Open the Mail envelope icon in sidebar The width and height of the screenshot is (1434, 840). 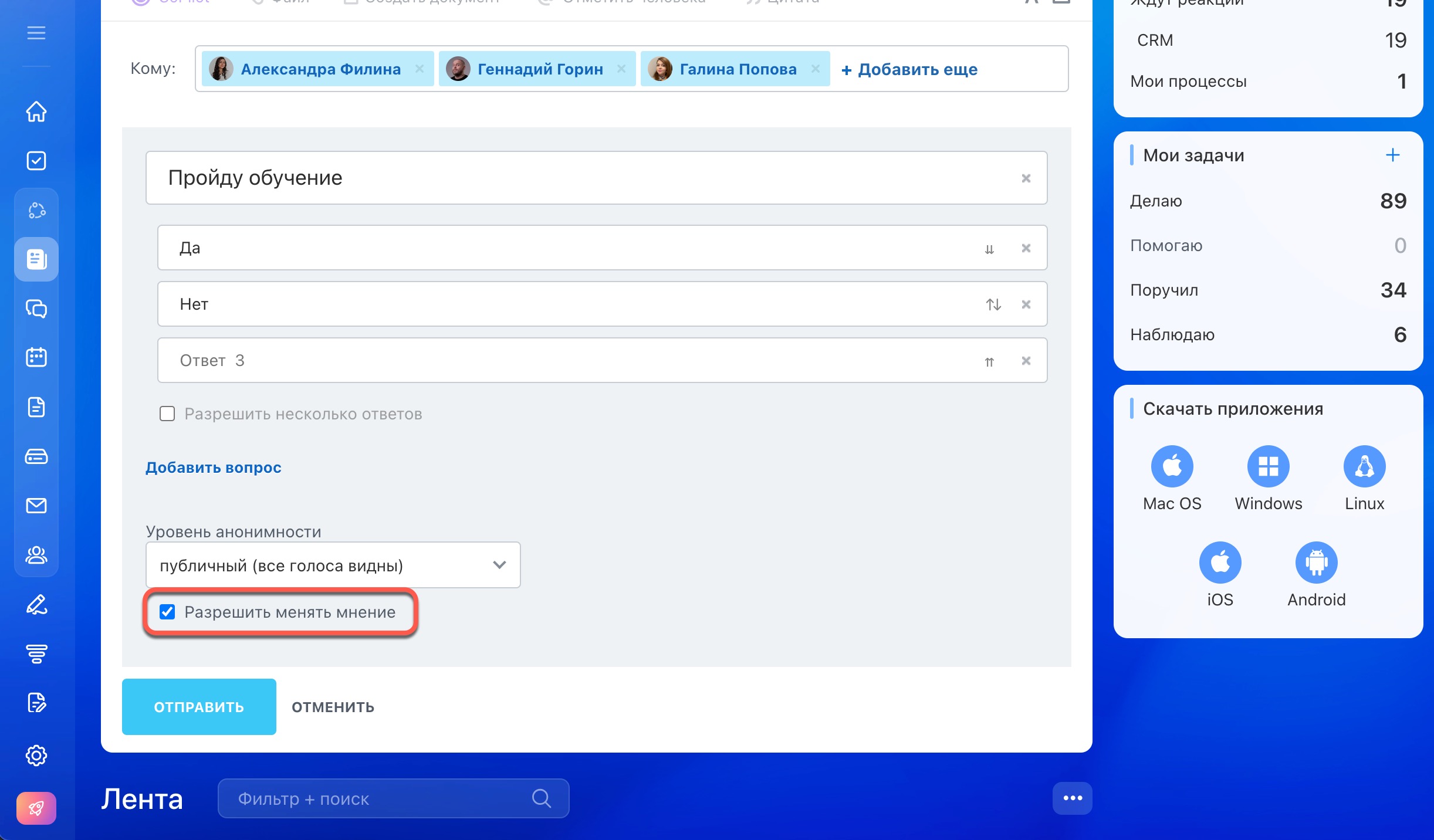(36, 506)
